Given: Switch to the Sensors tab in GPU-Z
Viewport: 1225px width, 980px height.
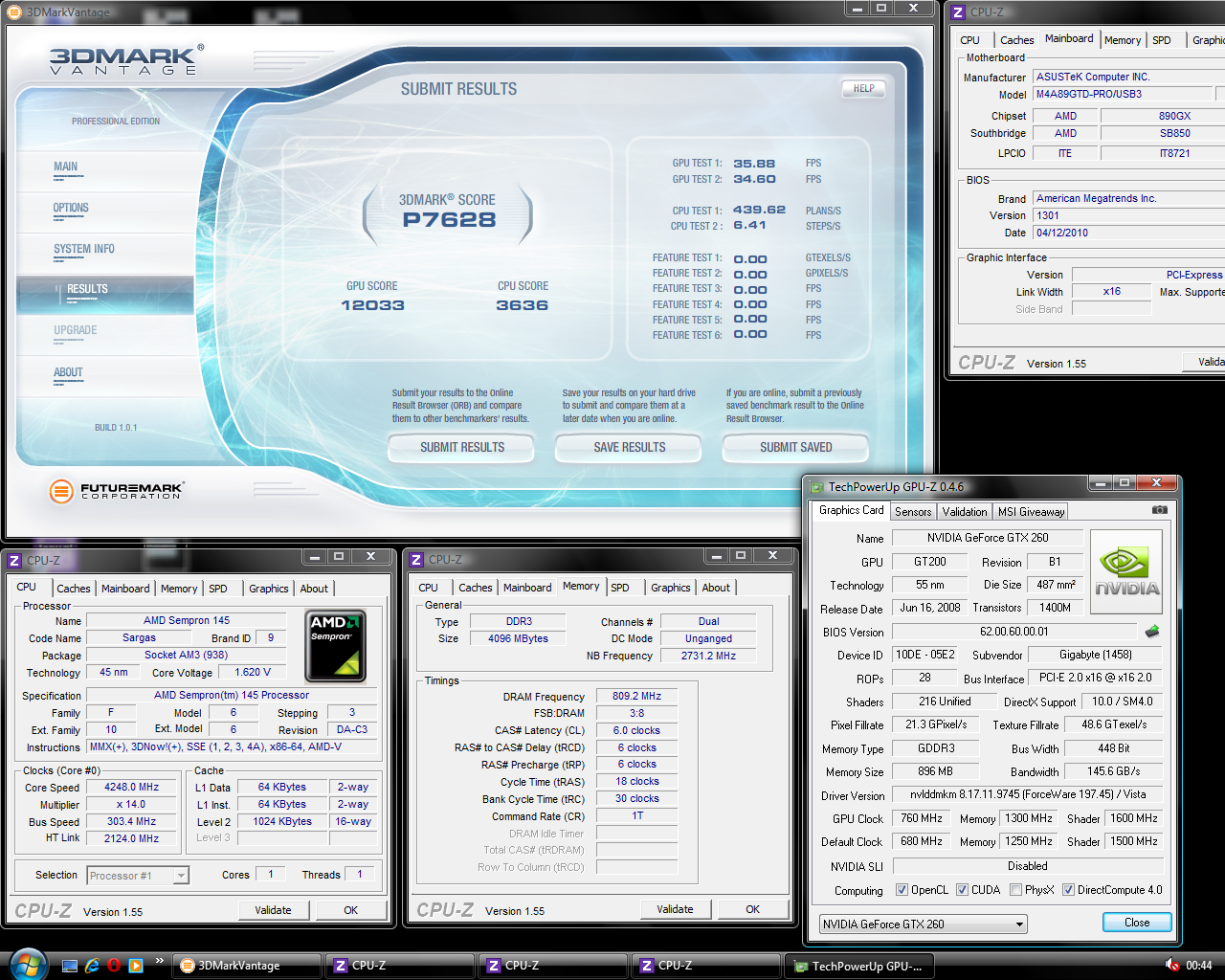Looking at the screenshot, I should coord(913,512).
